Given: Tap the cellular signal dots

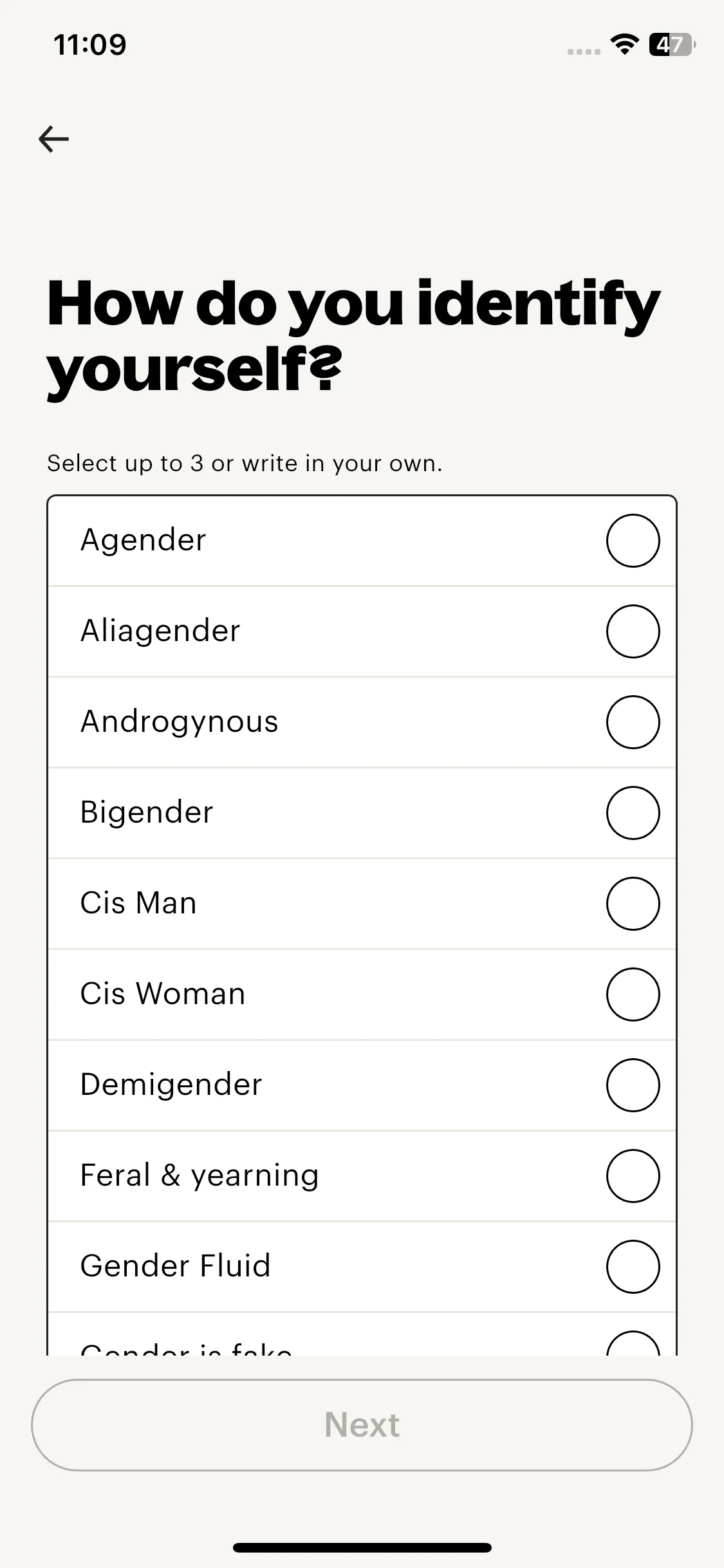Looking at the screenshot, I should pos(584,51).
